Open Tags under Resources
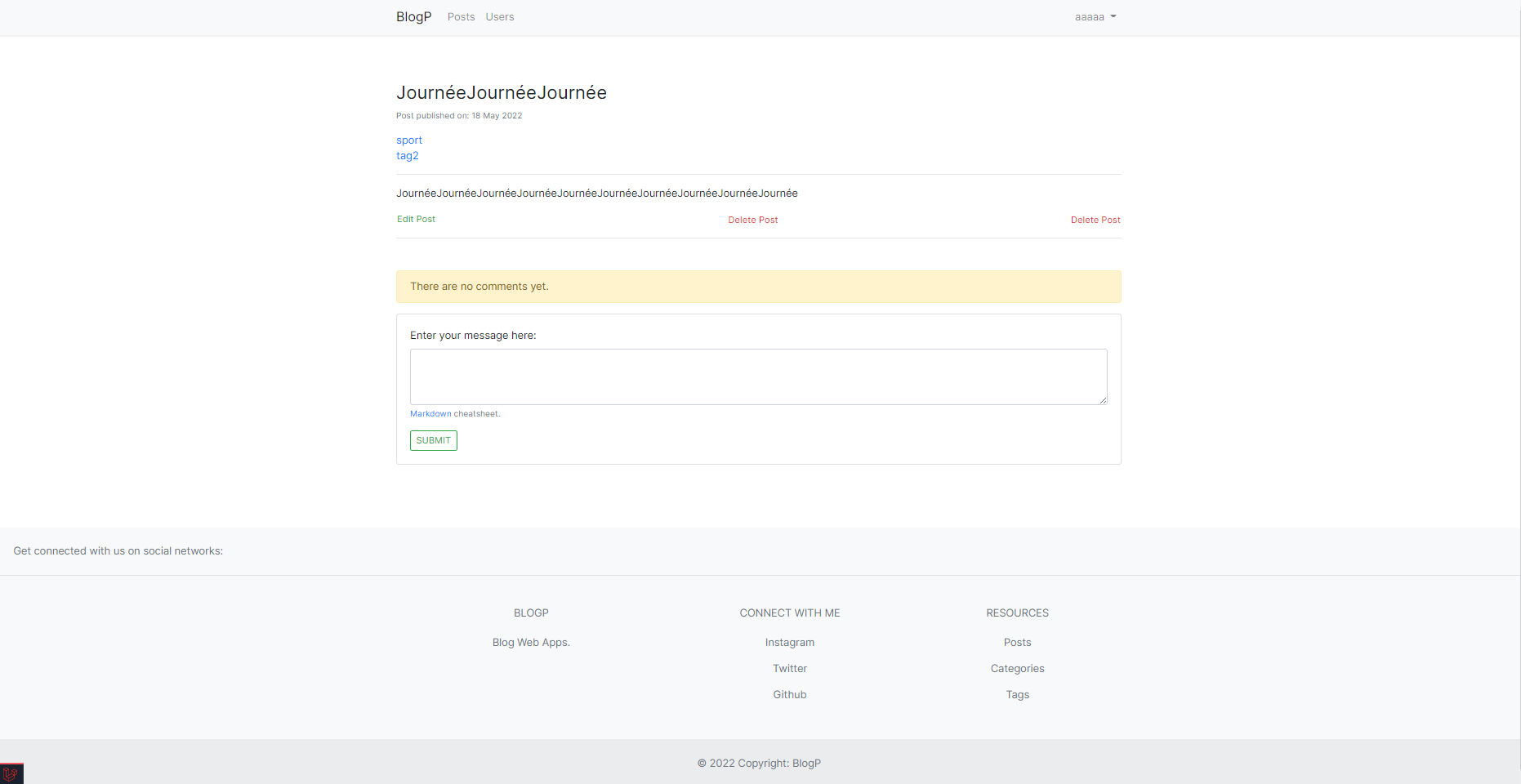Viewport: 1521px width, 784px height. click(1017, 694)
